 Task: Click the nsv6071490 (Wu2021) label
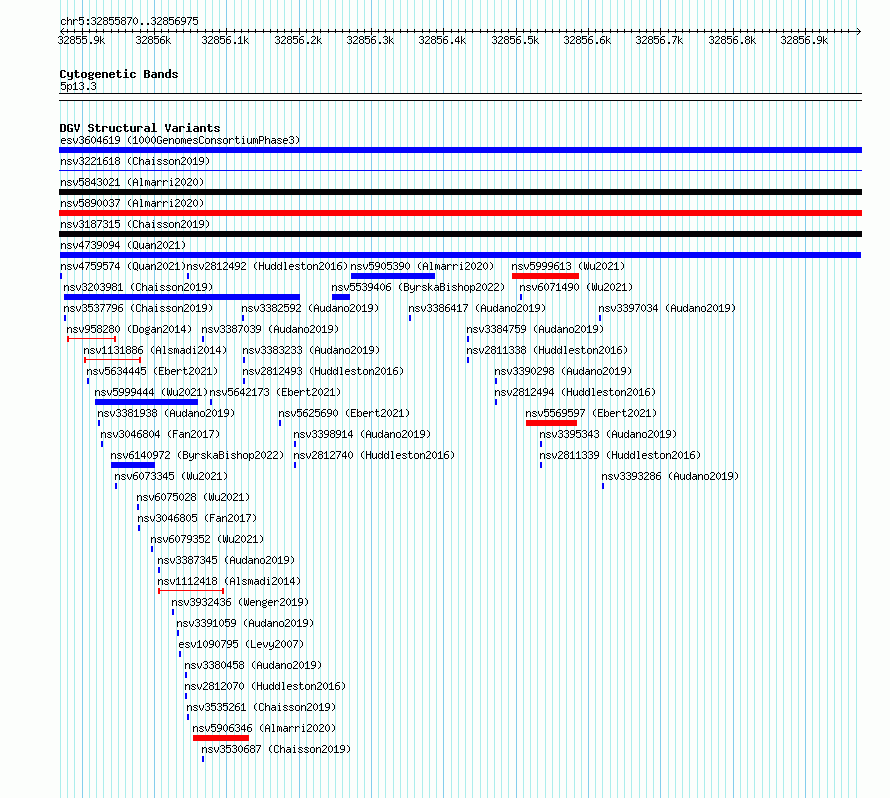[x=576, y=287]
